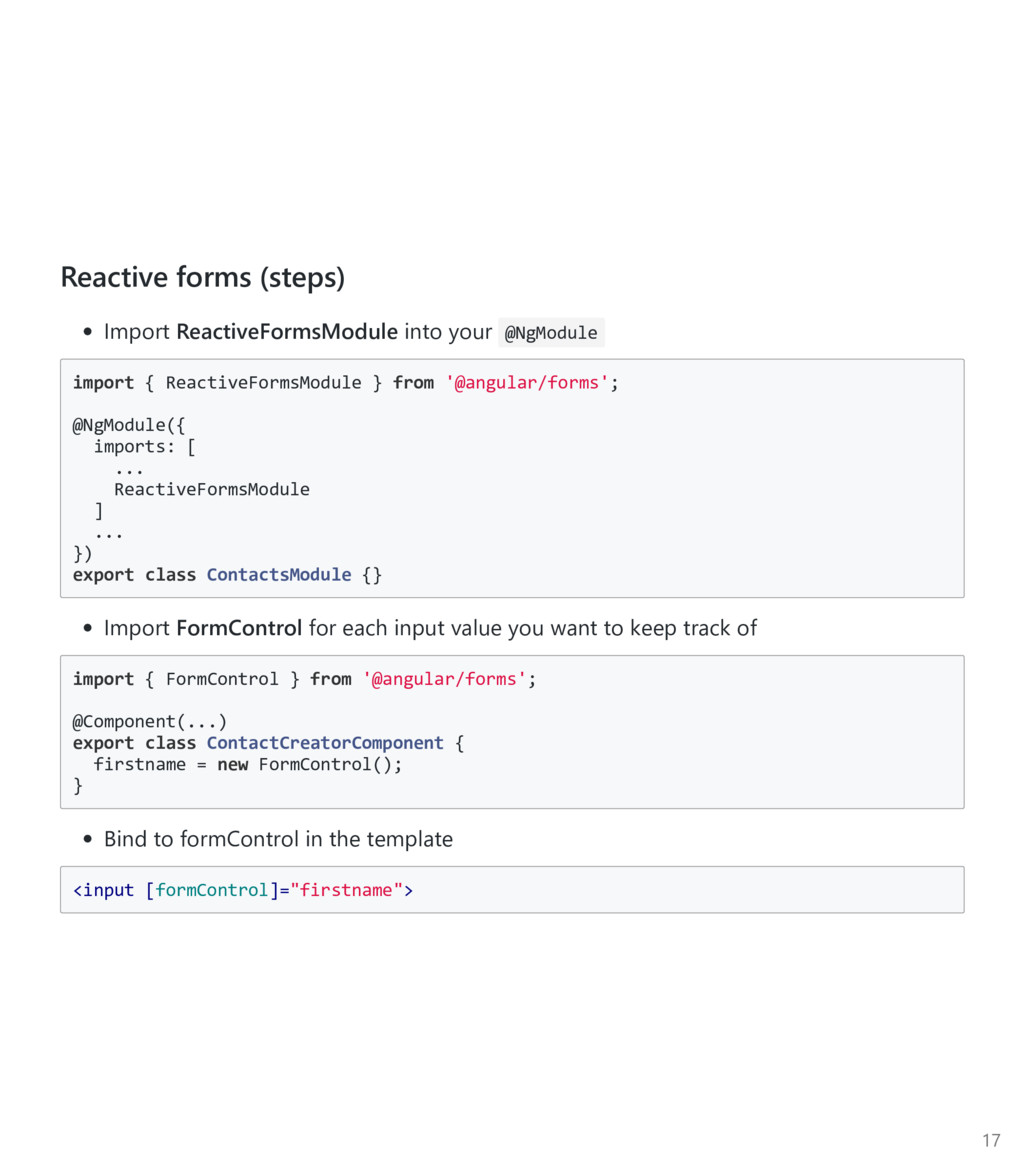
Task: Click "Bind to formControl in the template" text
Action: click(278, 839)
